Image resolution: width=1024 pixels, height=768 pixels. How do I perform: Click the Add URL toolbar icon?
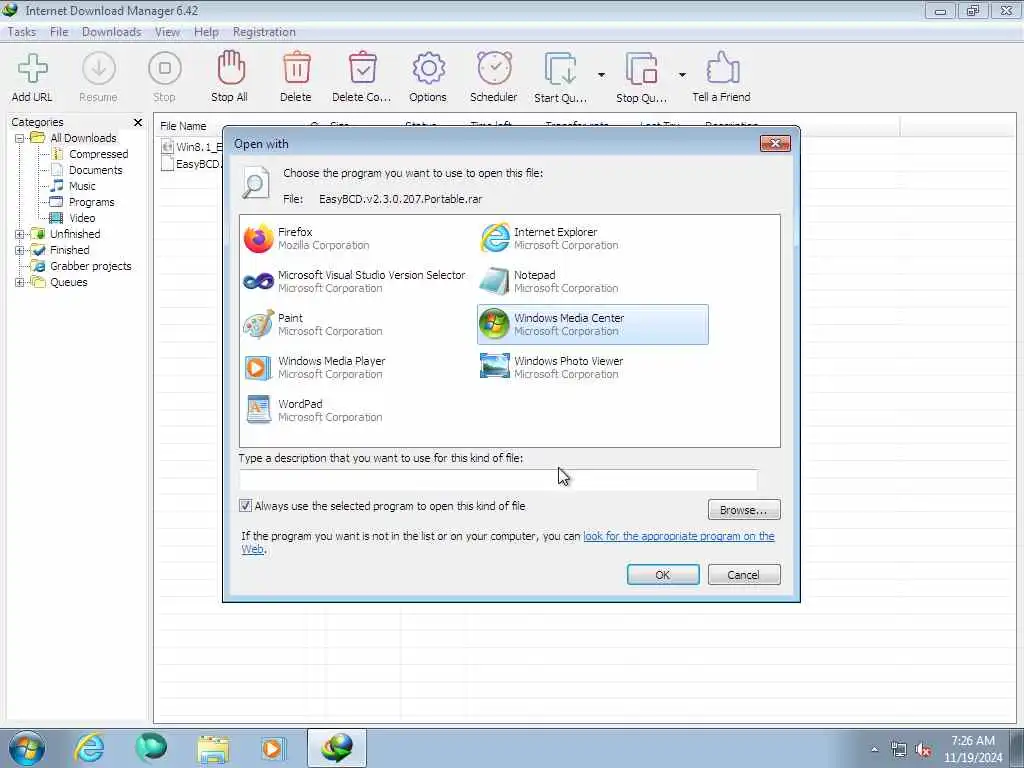pyautogui.click(x=32, y=69)
